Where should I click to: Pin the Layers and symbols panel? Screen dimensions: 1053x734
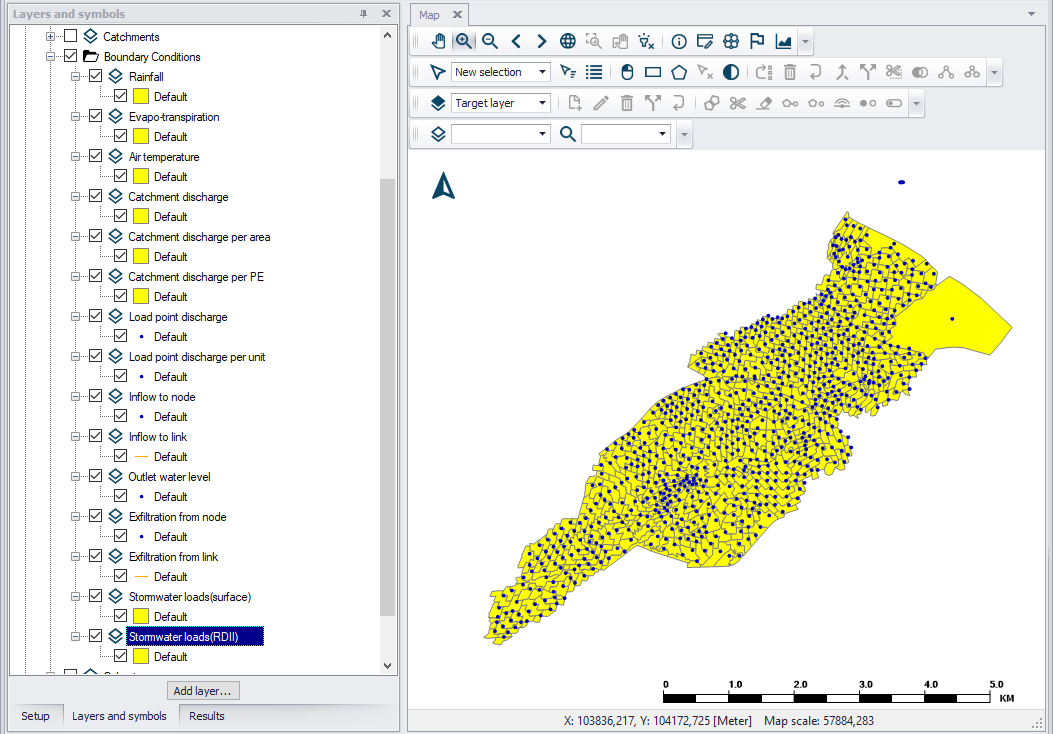[x=363, y=13]
